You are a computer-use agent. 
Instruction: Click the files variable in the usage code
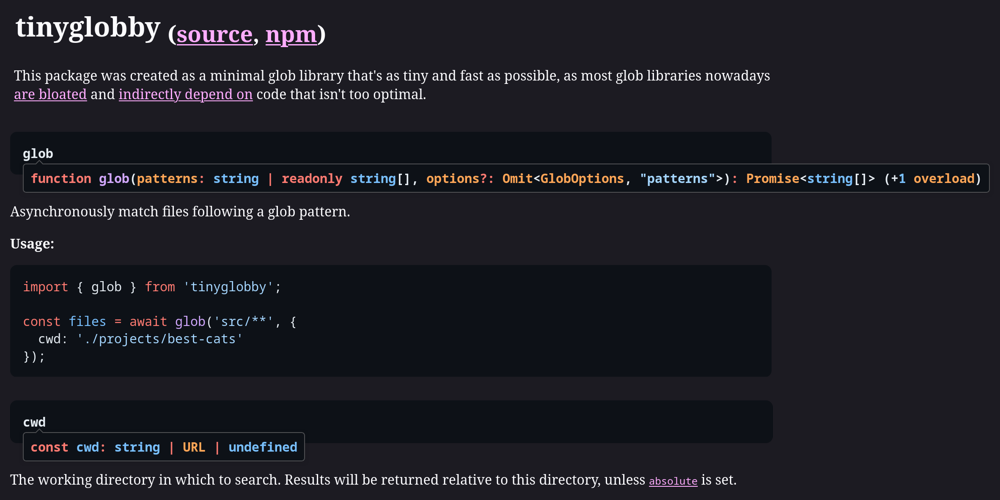[x=88, y=321]
